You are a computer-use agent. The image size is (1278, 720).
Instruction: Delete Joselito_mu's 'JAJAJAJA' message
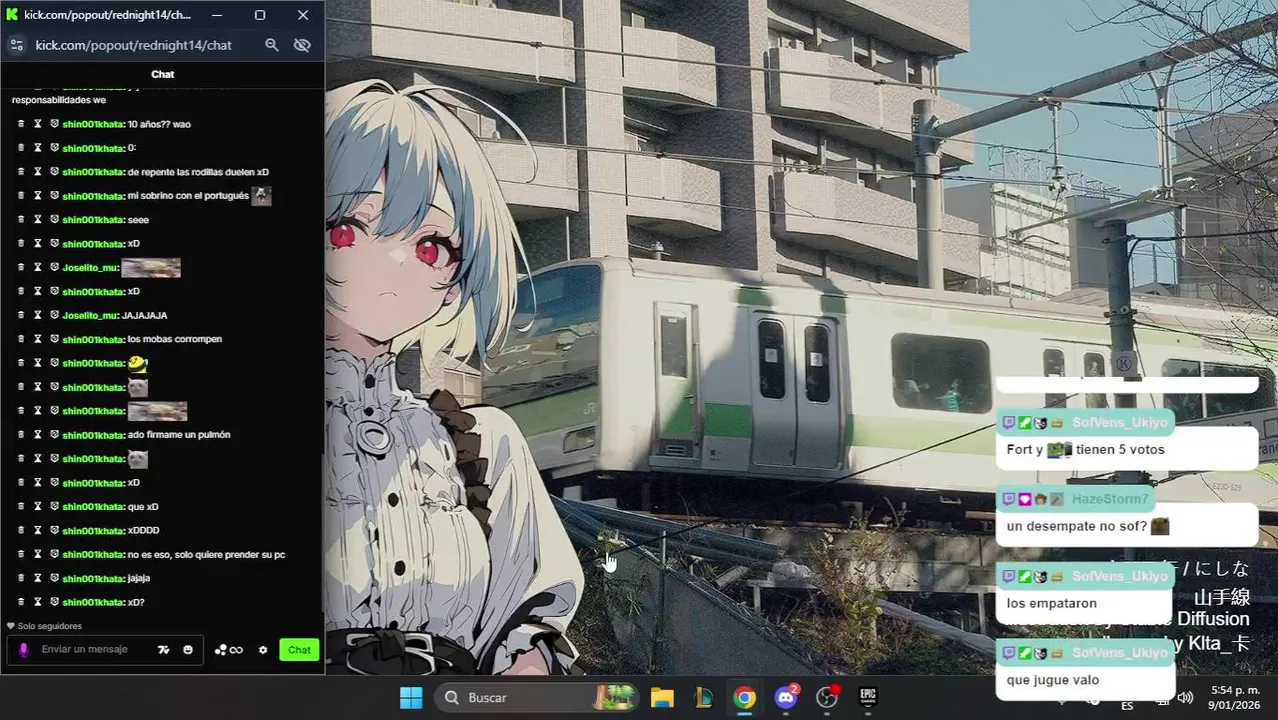click(21, 315)
